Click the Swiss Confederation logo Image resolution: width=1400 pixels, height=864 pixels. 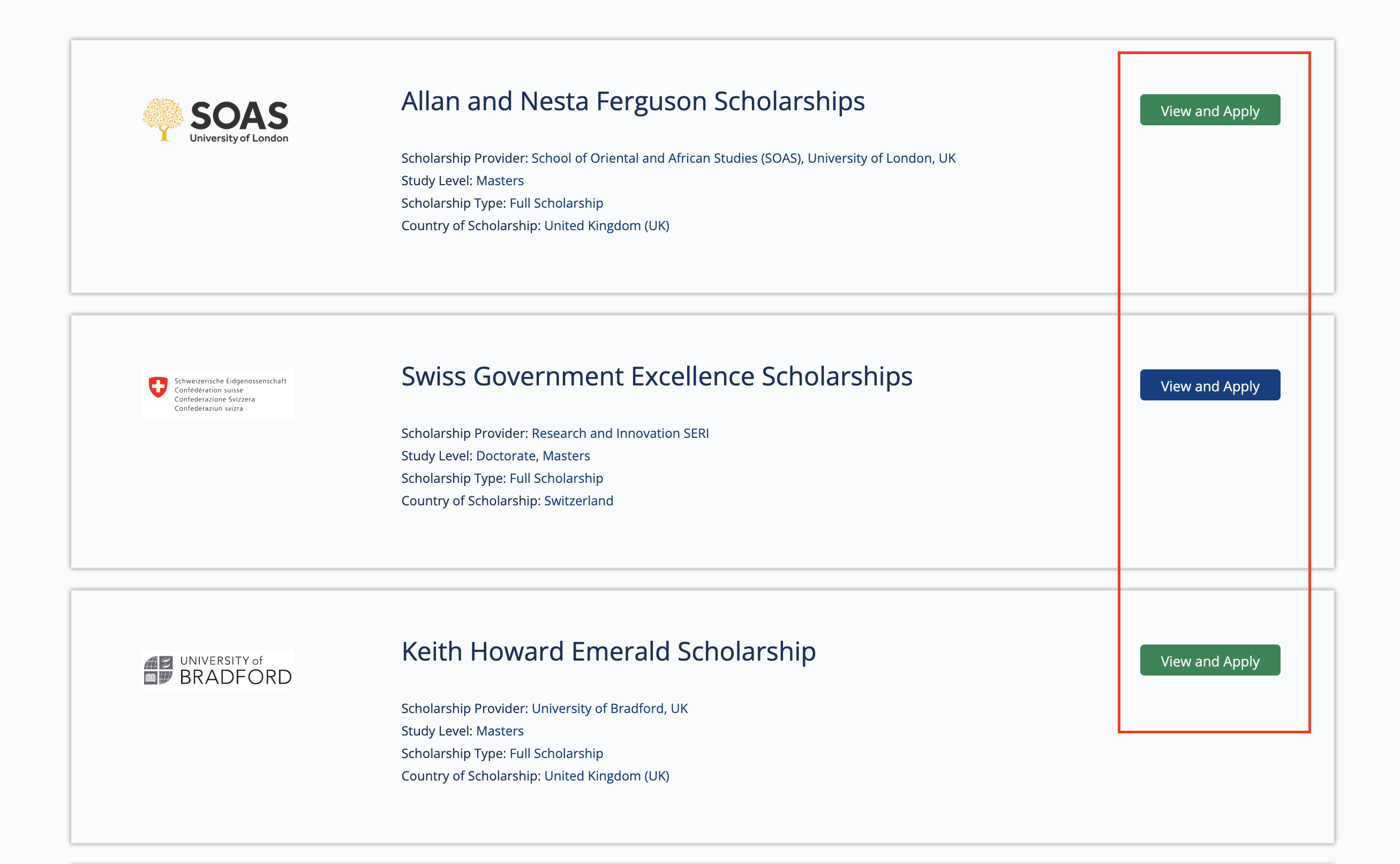(217, 393)
